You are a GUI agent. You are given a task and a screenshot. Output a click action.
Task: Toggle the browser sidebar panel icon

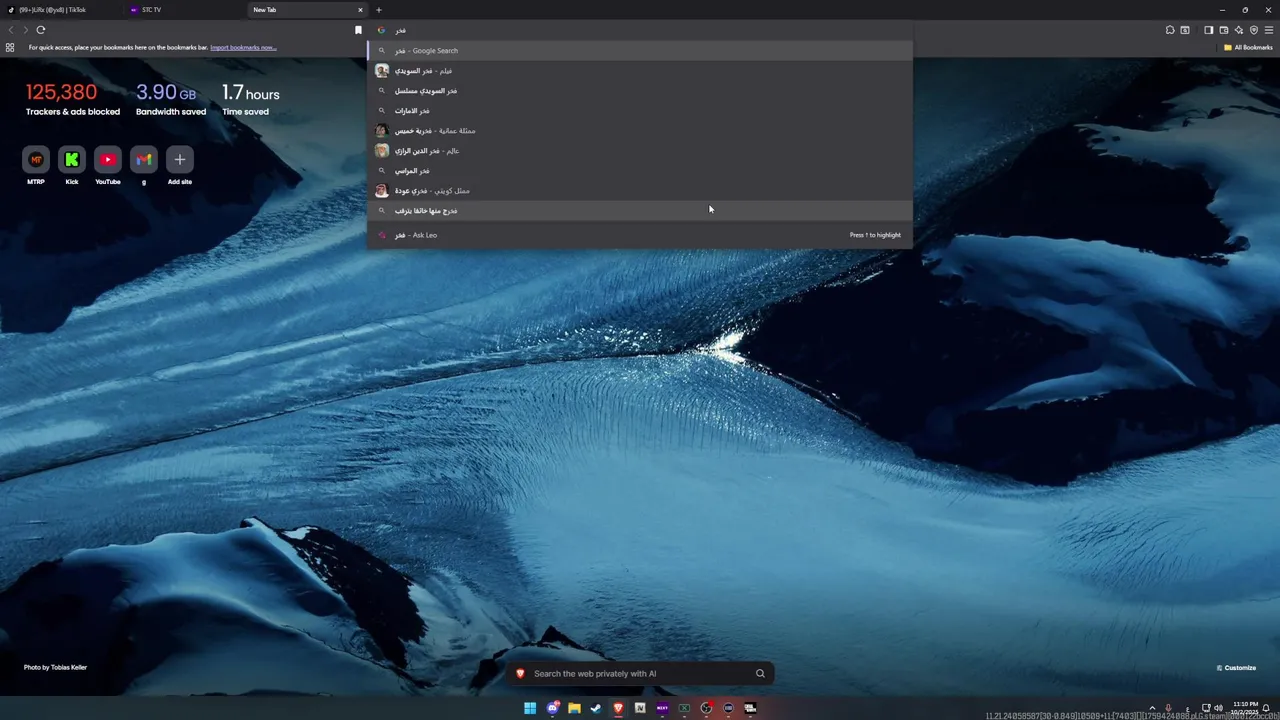coord(1209,30)
